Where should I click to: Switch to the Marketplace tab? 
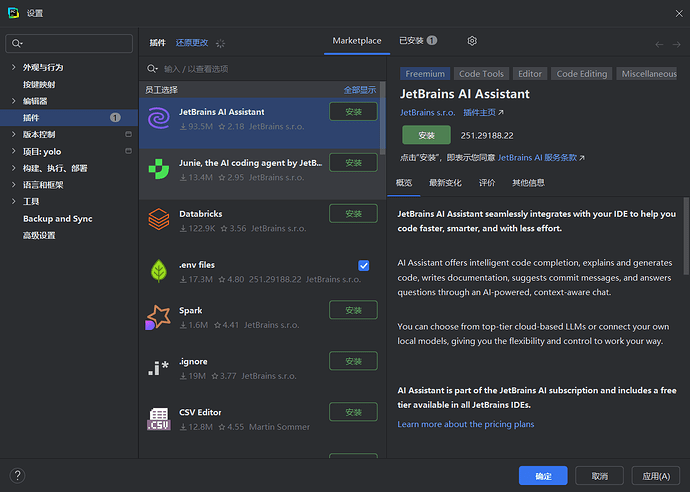pyautogui.click(x=357, y=41)
